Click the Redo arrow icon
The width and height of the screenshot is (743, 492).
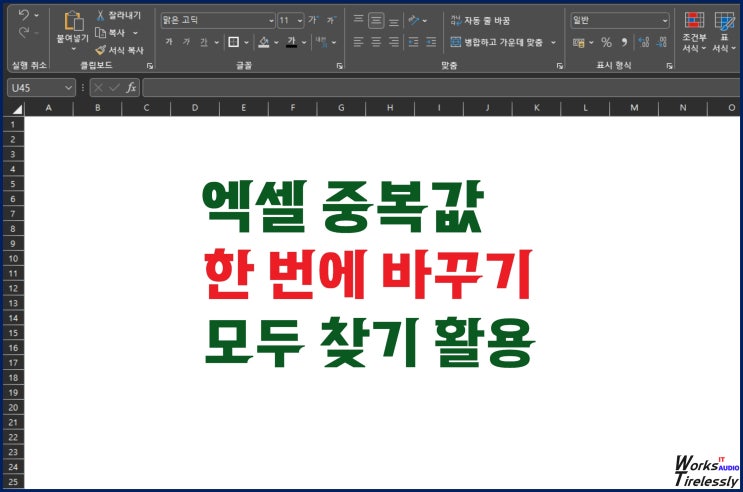coord(23,33)
